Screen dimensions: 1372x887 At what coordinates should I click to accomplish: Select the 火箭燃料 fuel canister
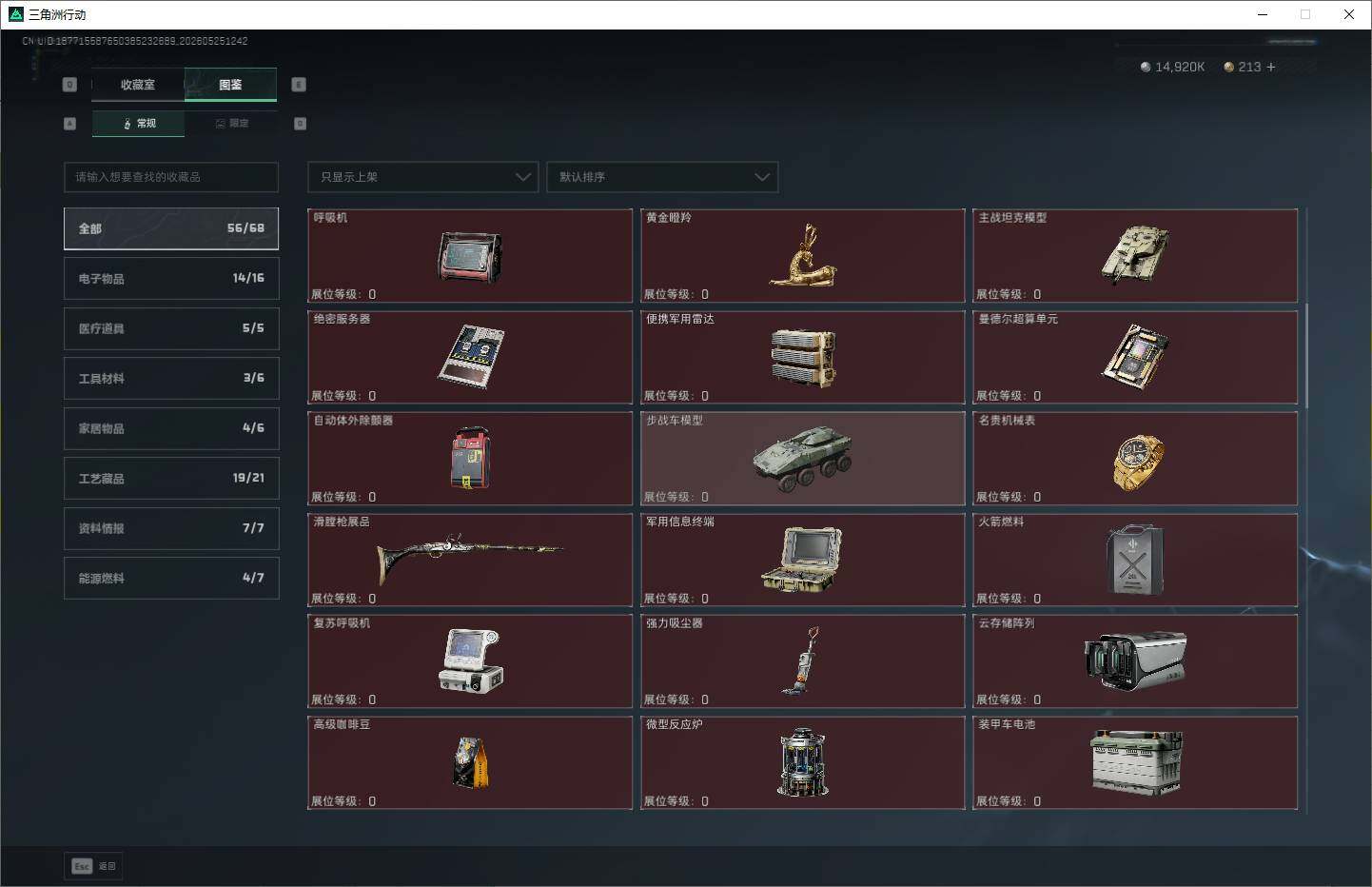point(1135,560)
